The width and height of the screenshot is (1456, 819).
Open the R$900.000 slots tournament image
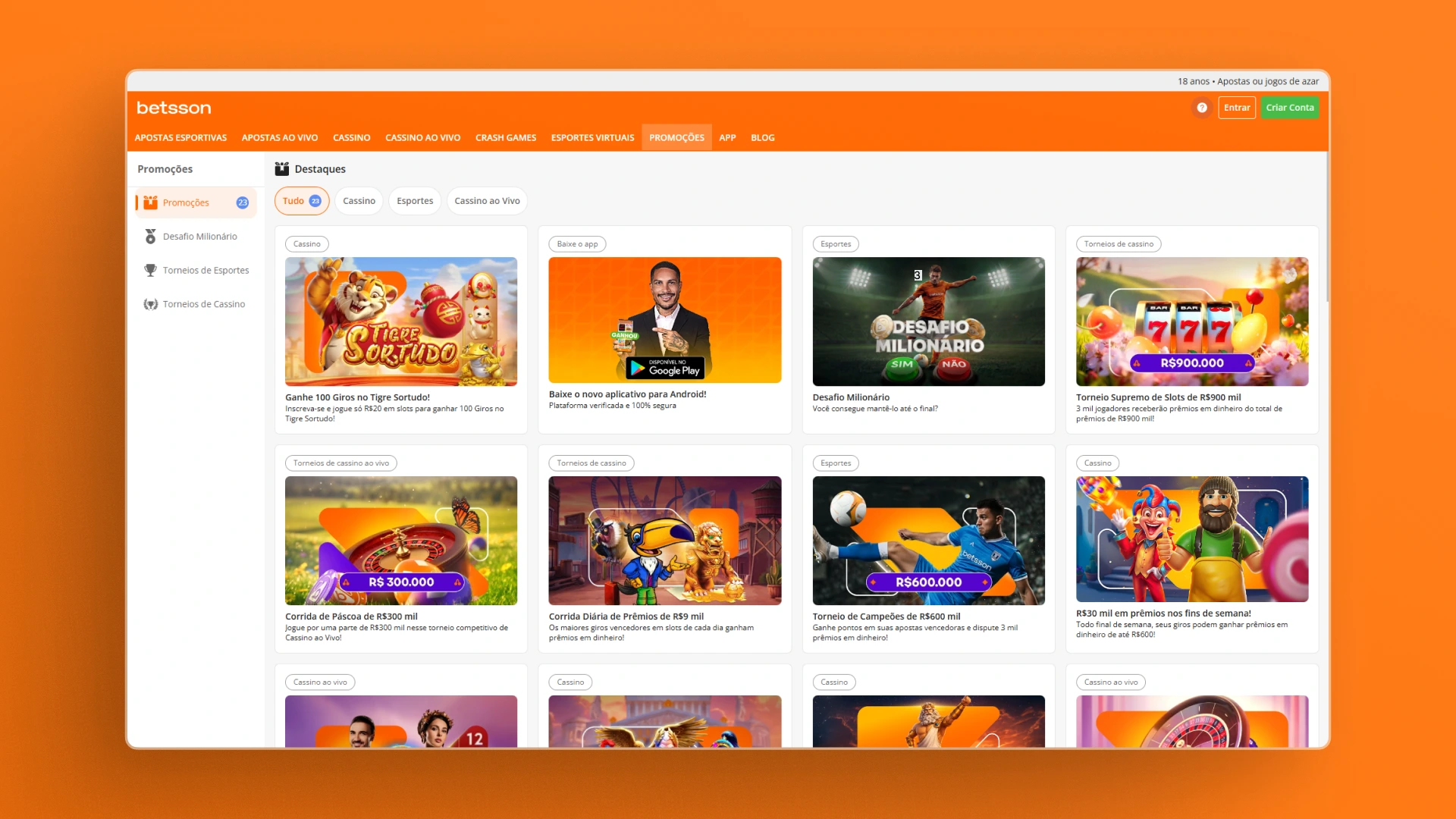click(x=1192, y=322)
